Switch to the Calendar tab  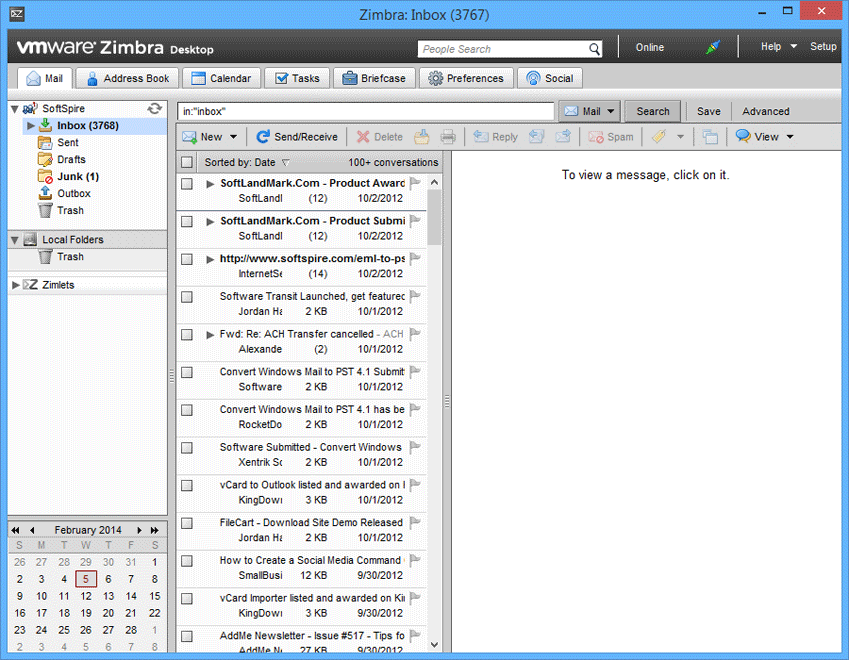coord(221,78)
